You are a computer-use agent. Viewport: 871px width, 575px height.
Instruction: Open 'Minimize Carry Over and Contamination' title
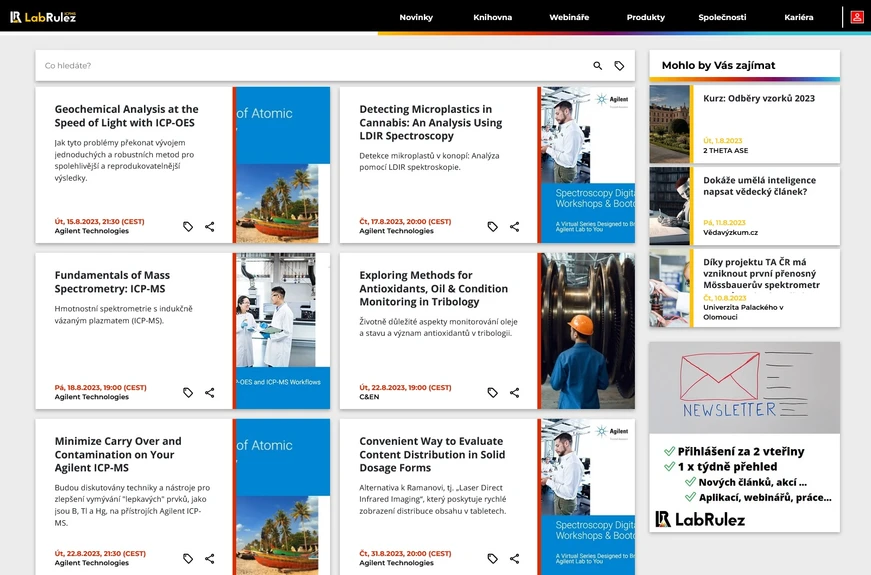coord(118,454)
